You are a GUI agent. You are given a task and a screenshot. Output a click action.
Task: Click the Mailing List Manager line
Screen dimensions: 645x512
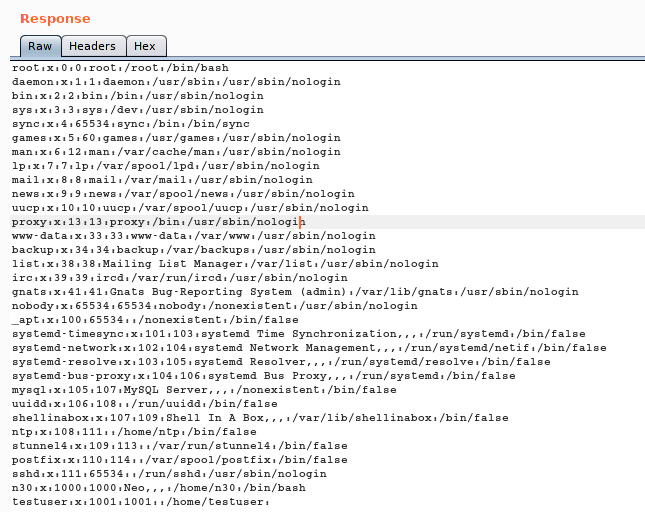pos(225,264)
